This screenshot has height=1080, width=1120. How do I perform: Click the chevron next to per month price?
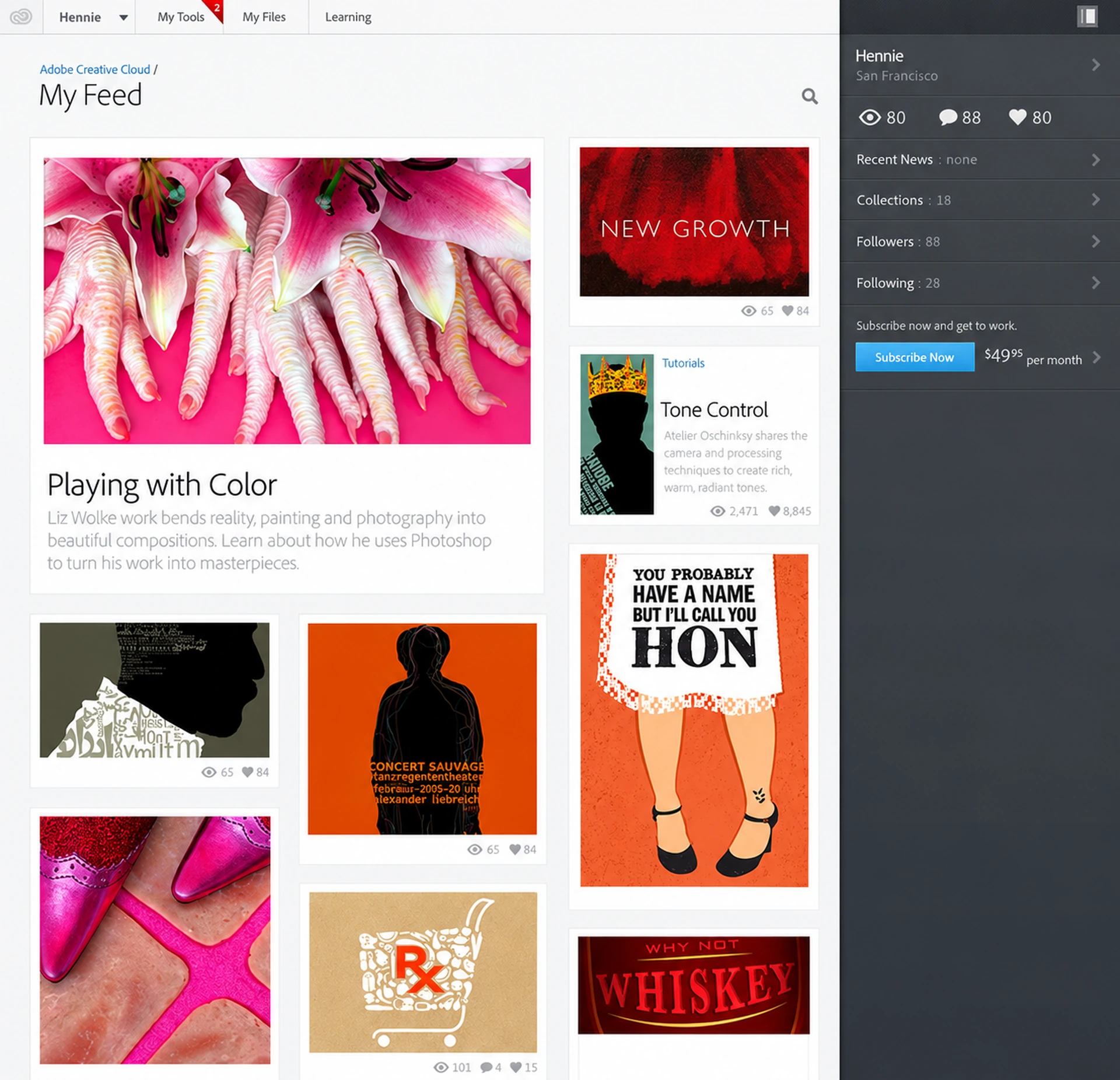click(1096, 357)
